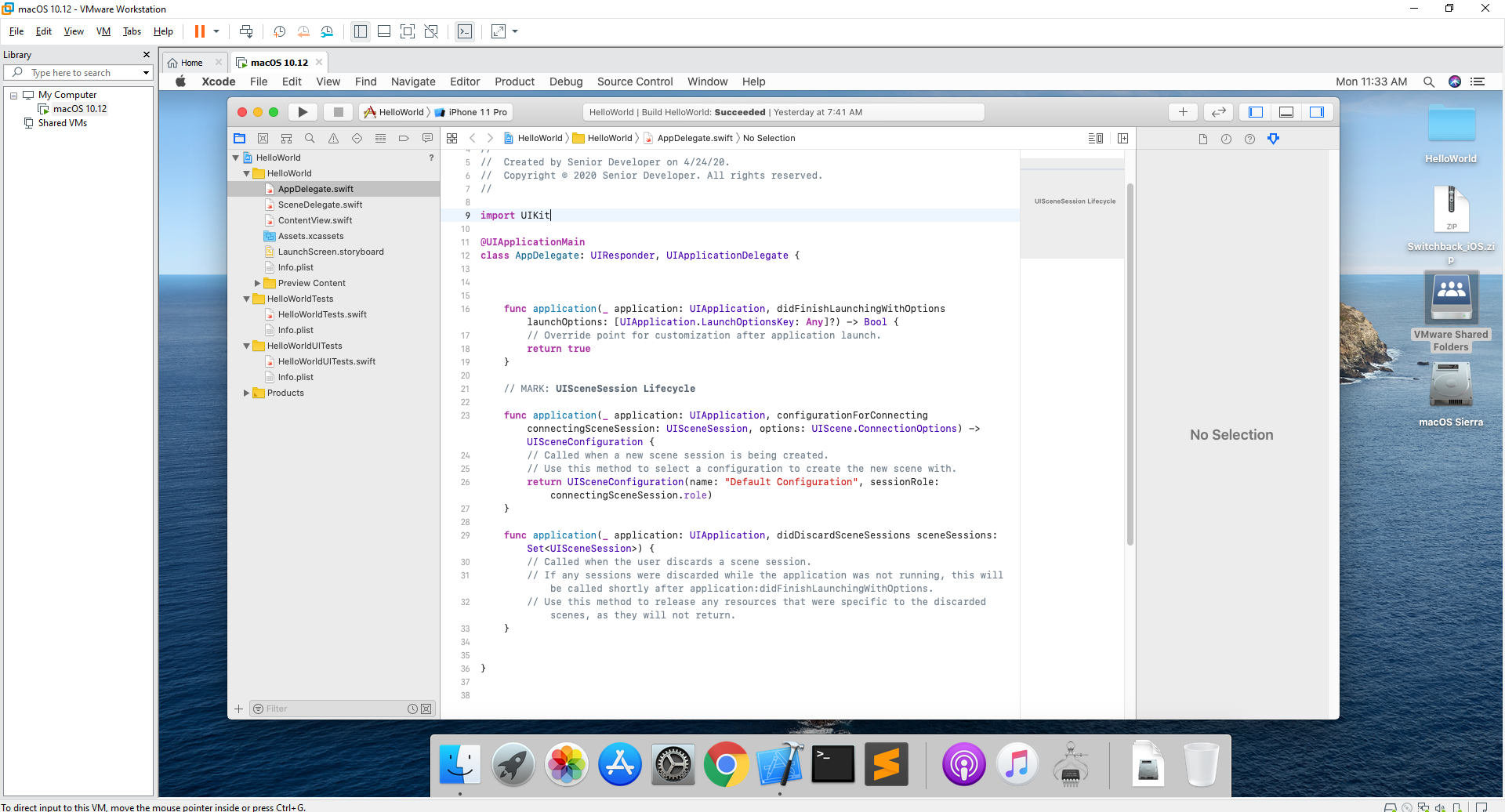The image size is (1505, 812).
Task: Open the Issue navigator warning icon
Action: pyautogui.click(x=334, y=138)
